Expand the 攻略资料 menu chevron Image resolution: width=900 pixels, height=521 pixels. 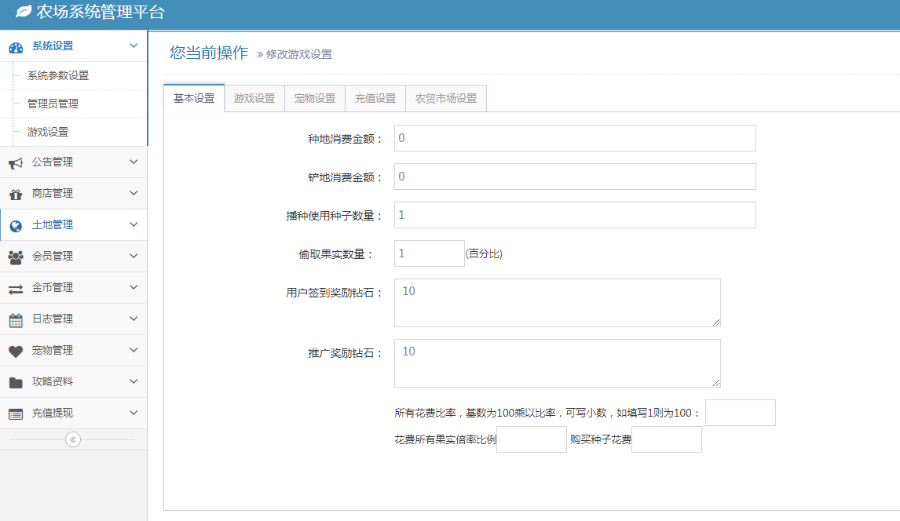133,382
